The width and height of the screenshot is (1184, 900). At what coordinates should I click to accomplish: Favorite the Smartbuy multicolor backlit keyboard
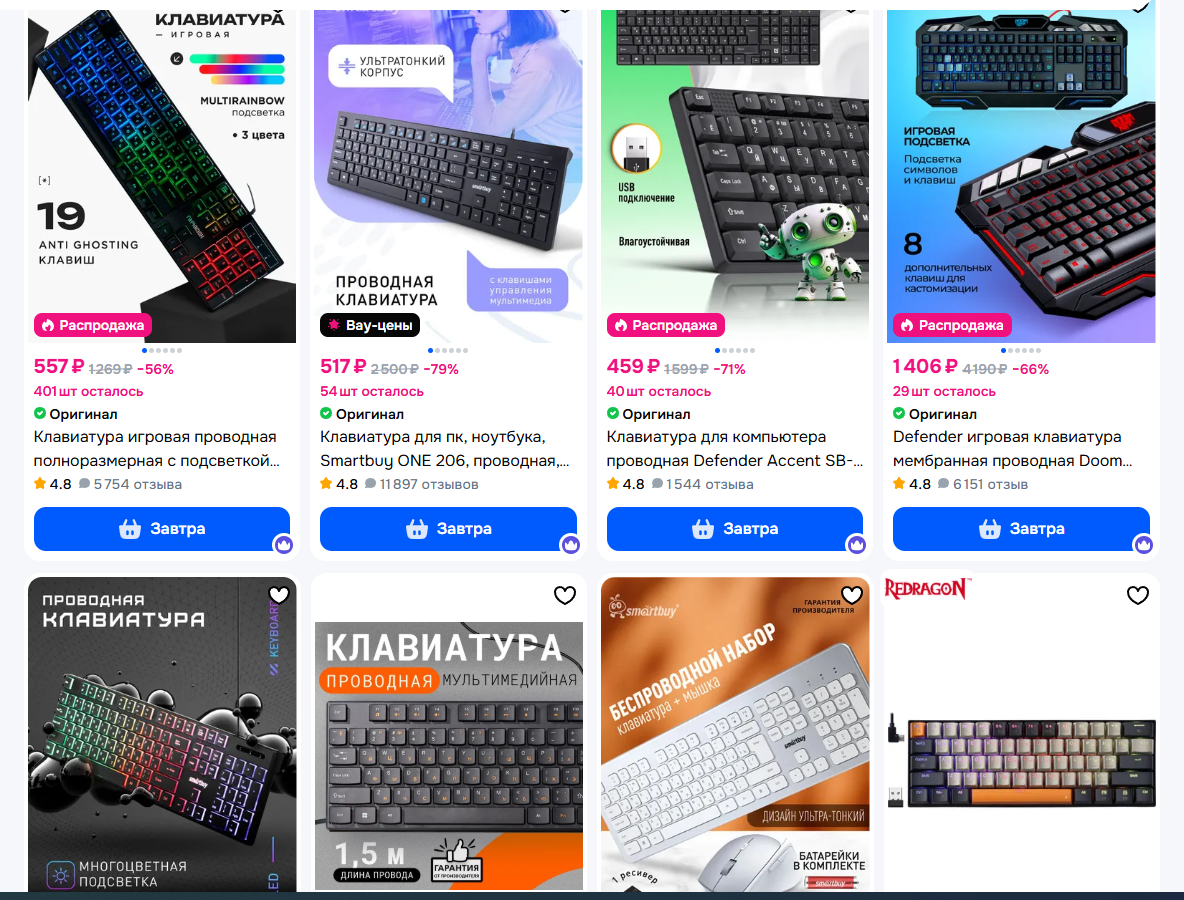pos(279,595)
